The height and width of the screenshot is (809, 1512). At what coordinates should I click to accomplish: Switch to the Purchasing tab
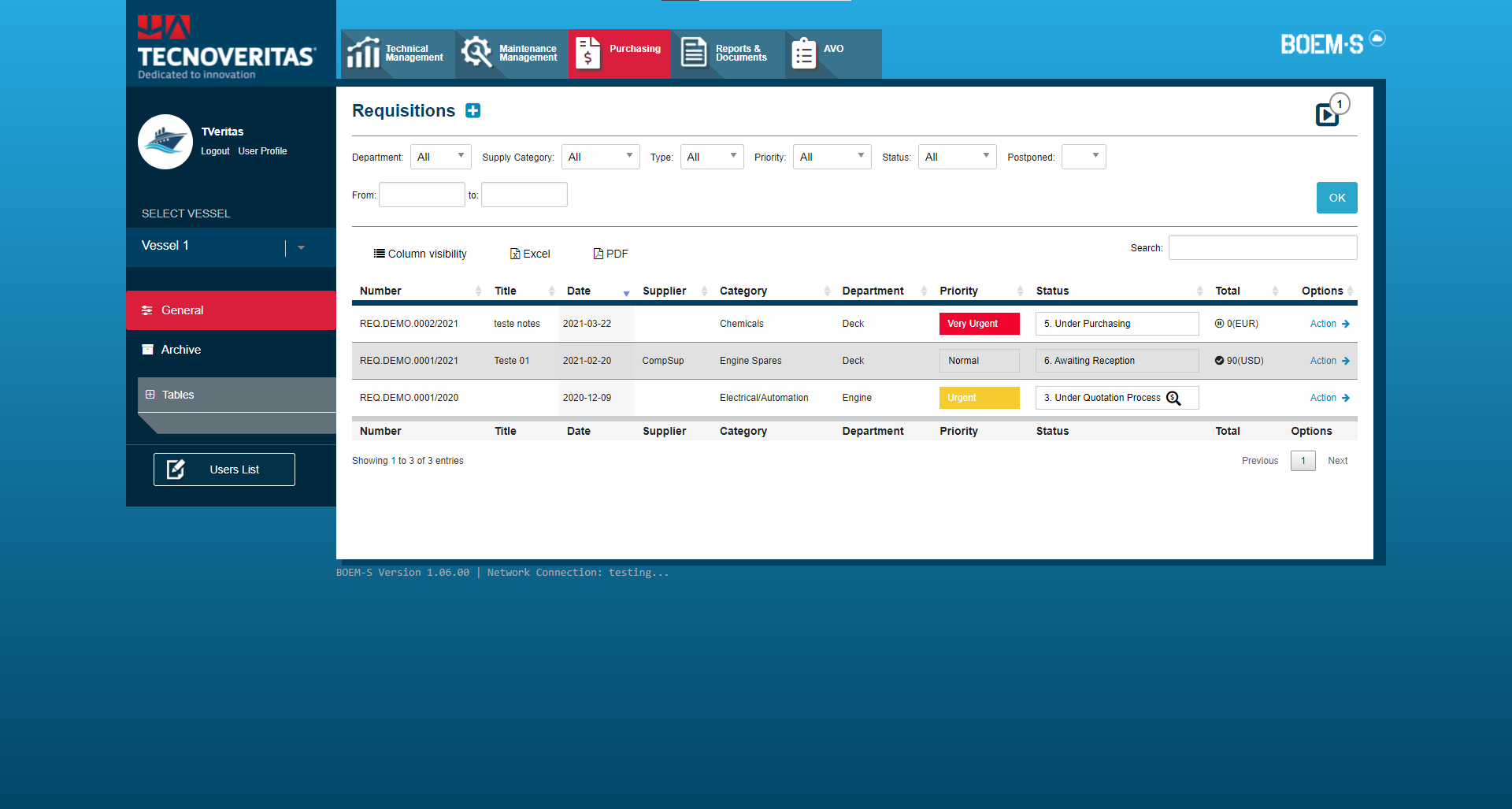(619, 53)
